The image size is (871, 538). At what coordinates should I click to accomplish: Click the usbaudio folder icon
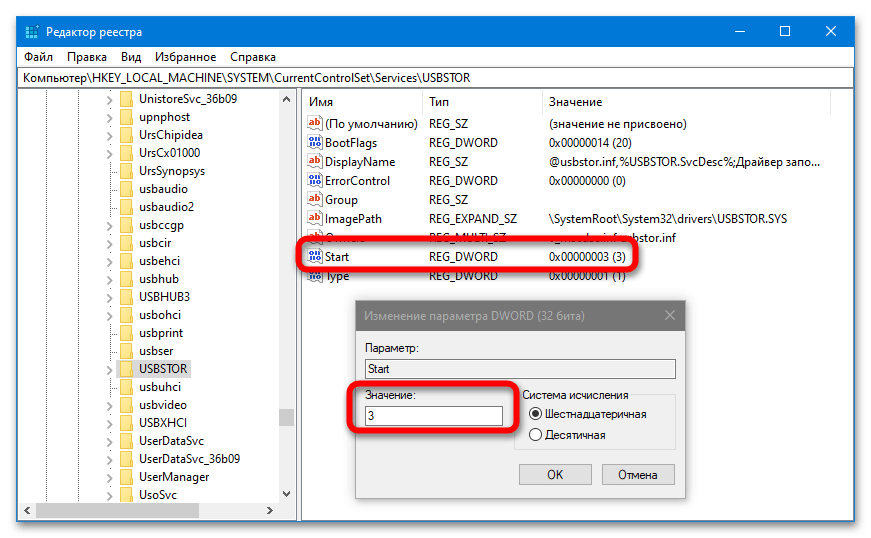[126, 189]
